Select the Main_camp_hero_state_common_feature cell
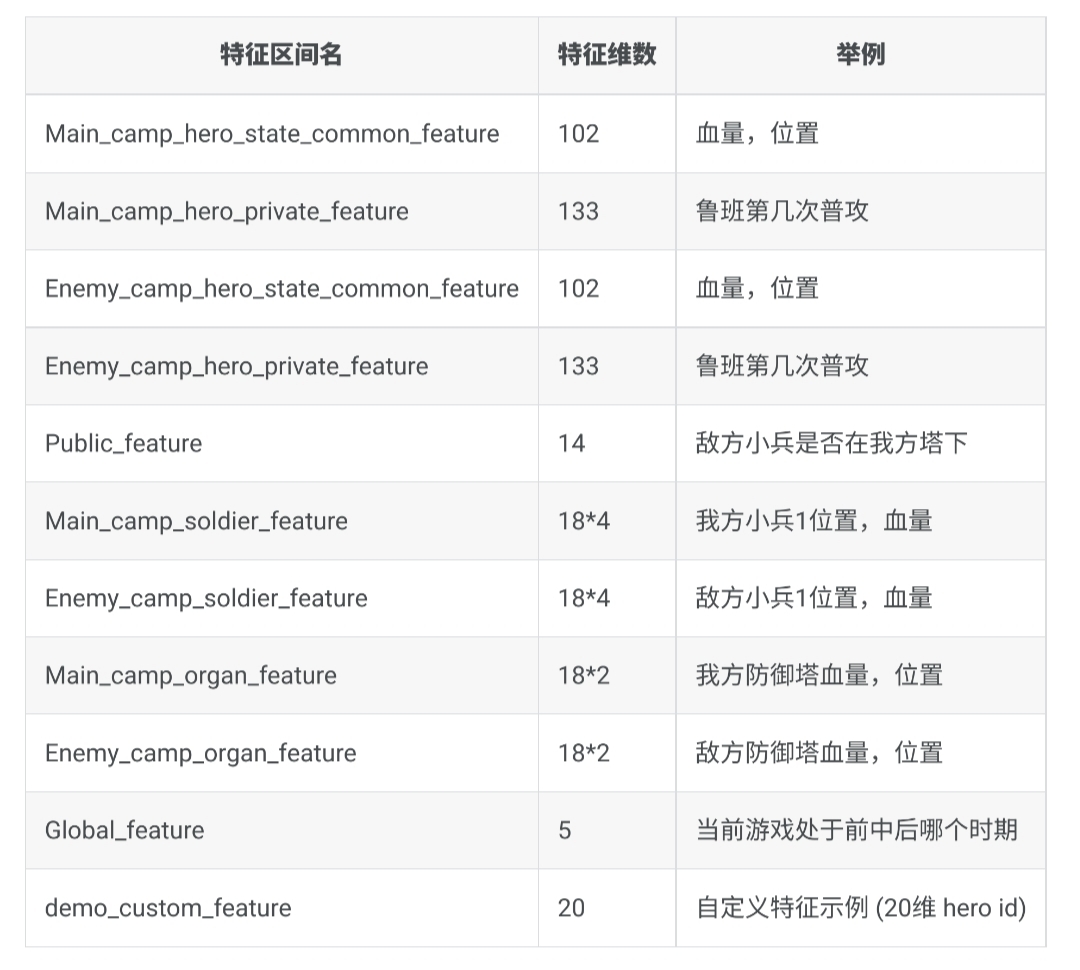This screenshot has height=970, width=1080. [272, 133]
